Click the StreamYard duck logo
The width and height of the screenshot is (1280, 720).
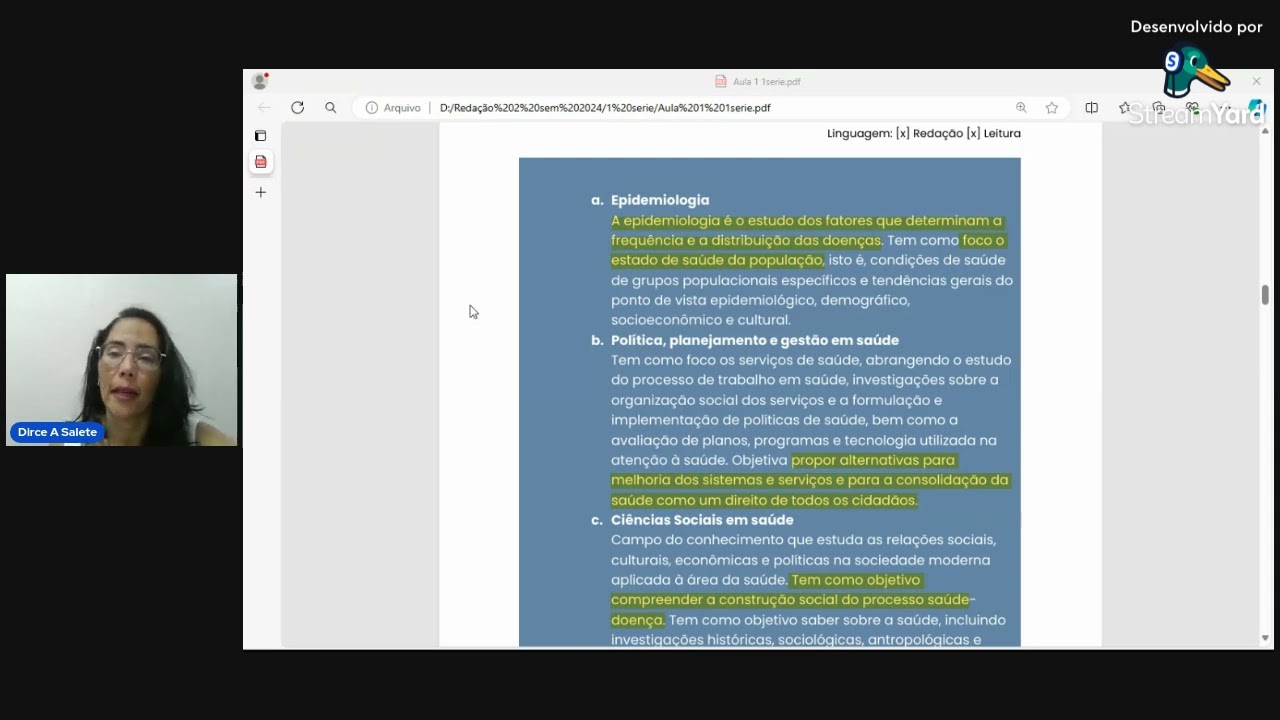pos(1195,72)
